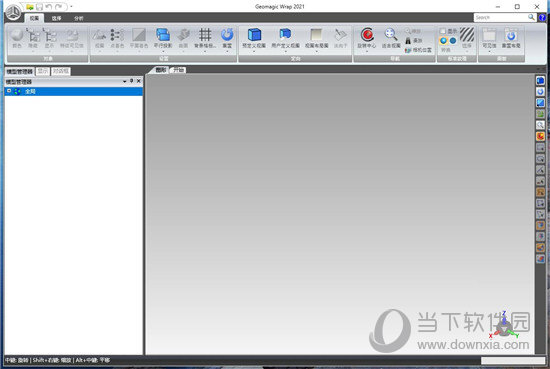Click the blue parallel projection icon
This screenshot has height=369, width=550.
(x=163, y=35)
